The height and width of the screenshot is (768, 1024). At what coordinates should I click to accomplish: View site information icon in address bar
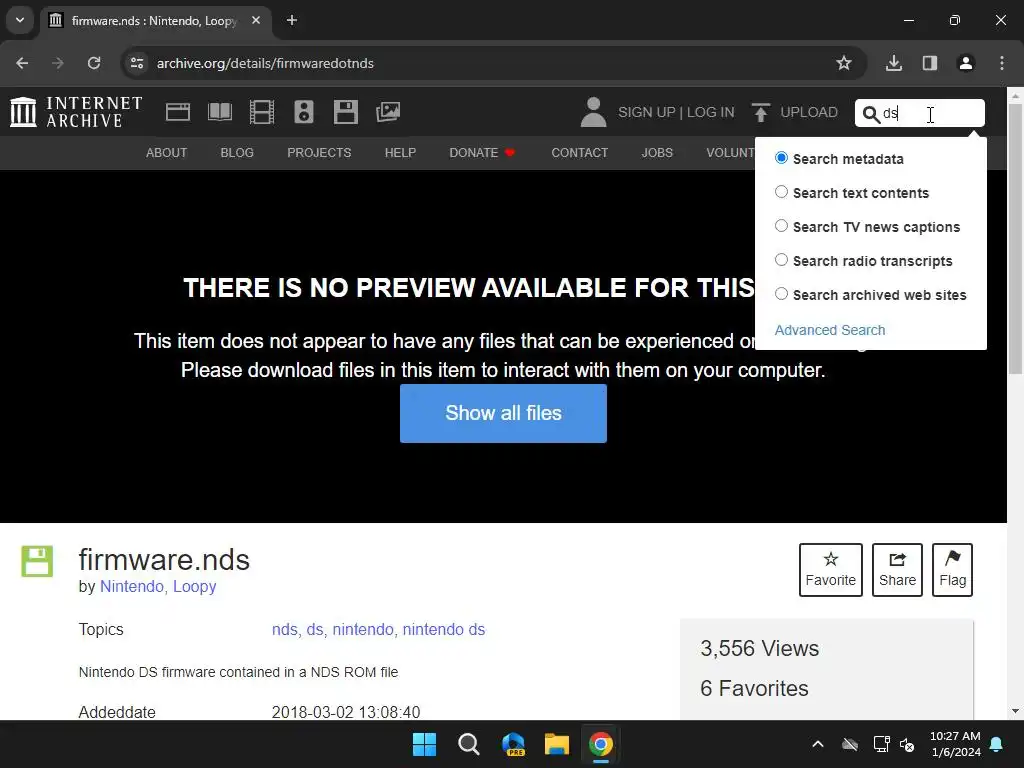[x=137, y=63]
